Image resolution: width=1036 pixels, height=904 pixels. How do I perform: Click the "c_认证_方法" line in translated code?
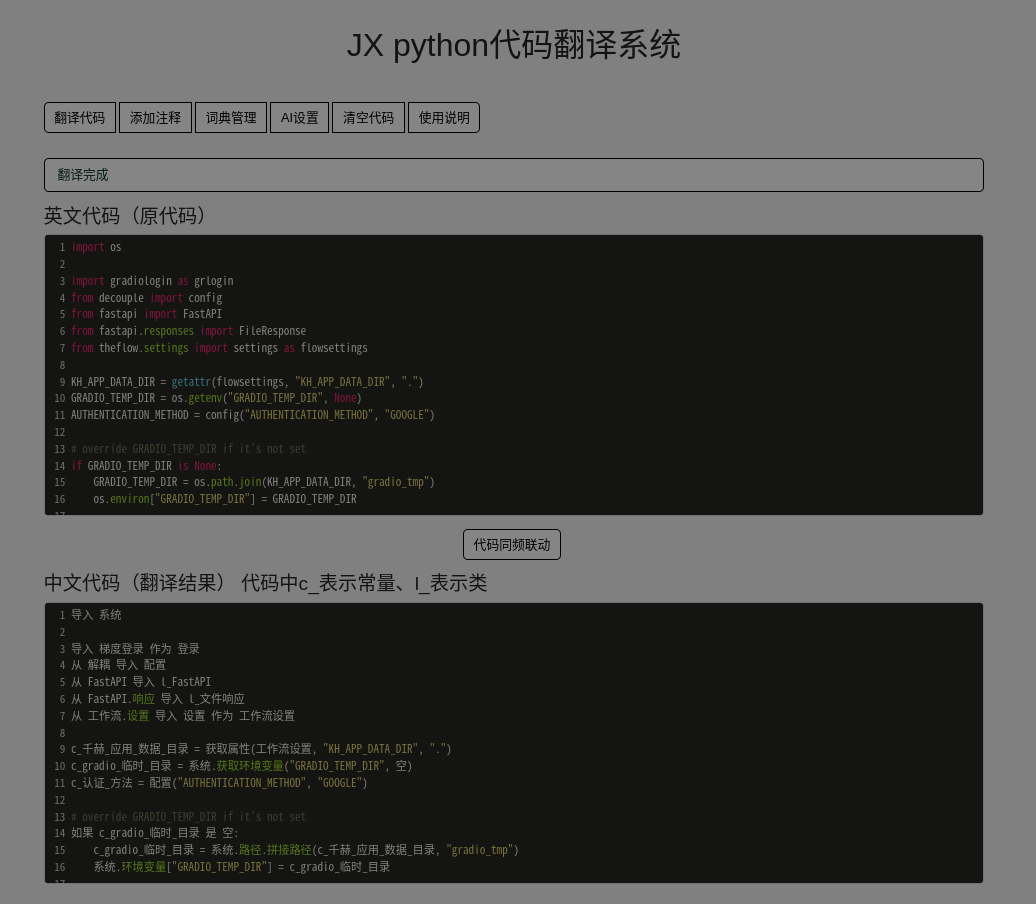[218, 783]
